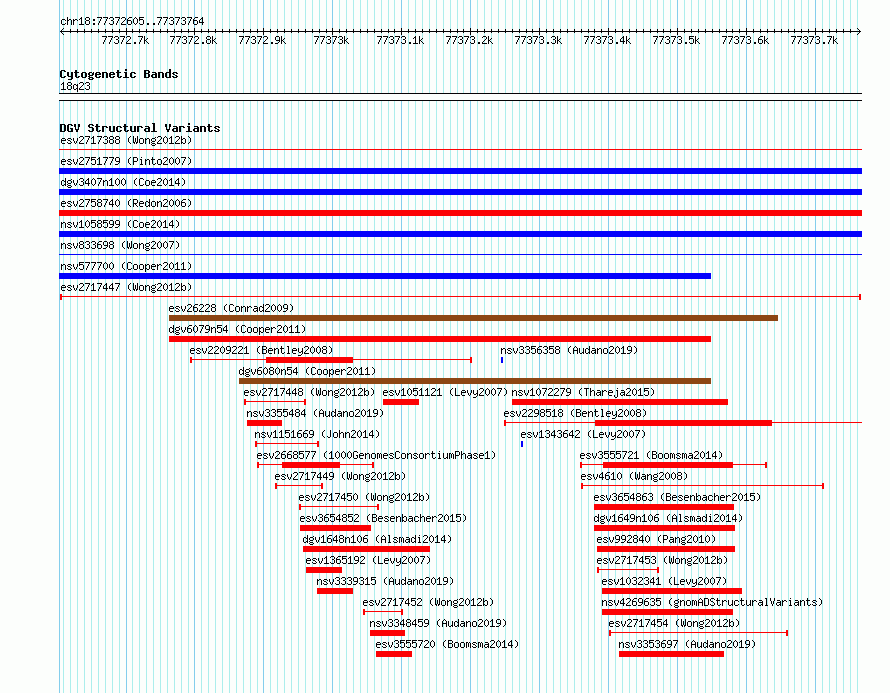The width and height of the screenshot is (890, 693).
Task: Click the 77373.2k ruler tick label
Action: pyautogui.click(x=469, y=40)
